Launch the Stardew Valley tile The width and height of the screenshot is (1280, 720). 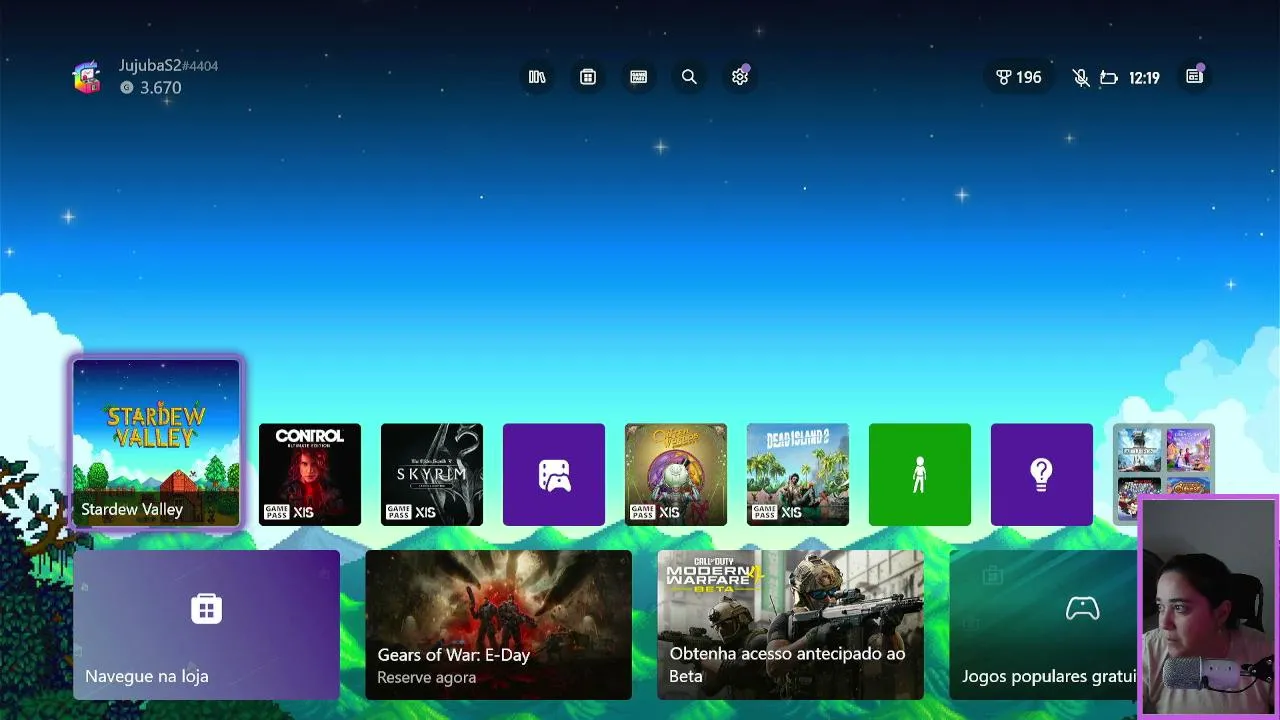[157, 443]
